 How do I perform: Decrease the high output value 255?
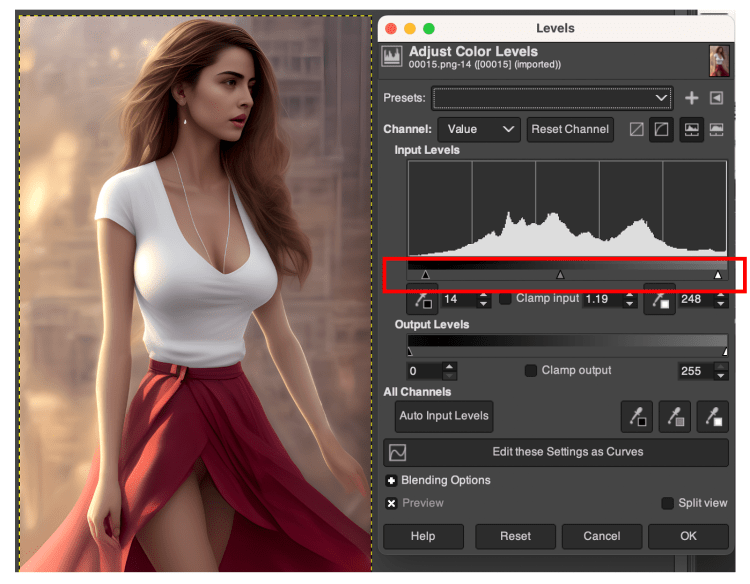[x=720, y=375]
